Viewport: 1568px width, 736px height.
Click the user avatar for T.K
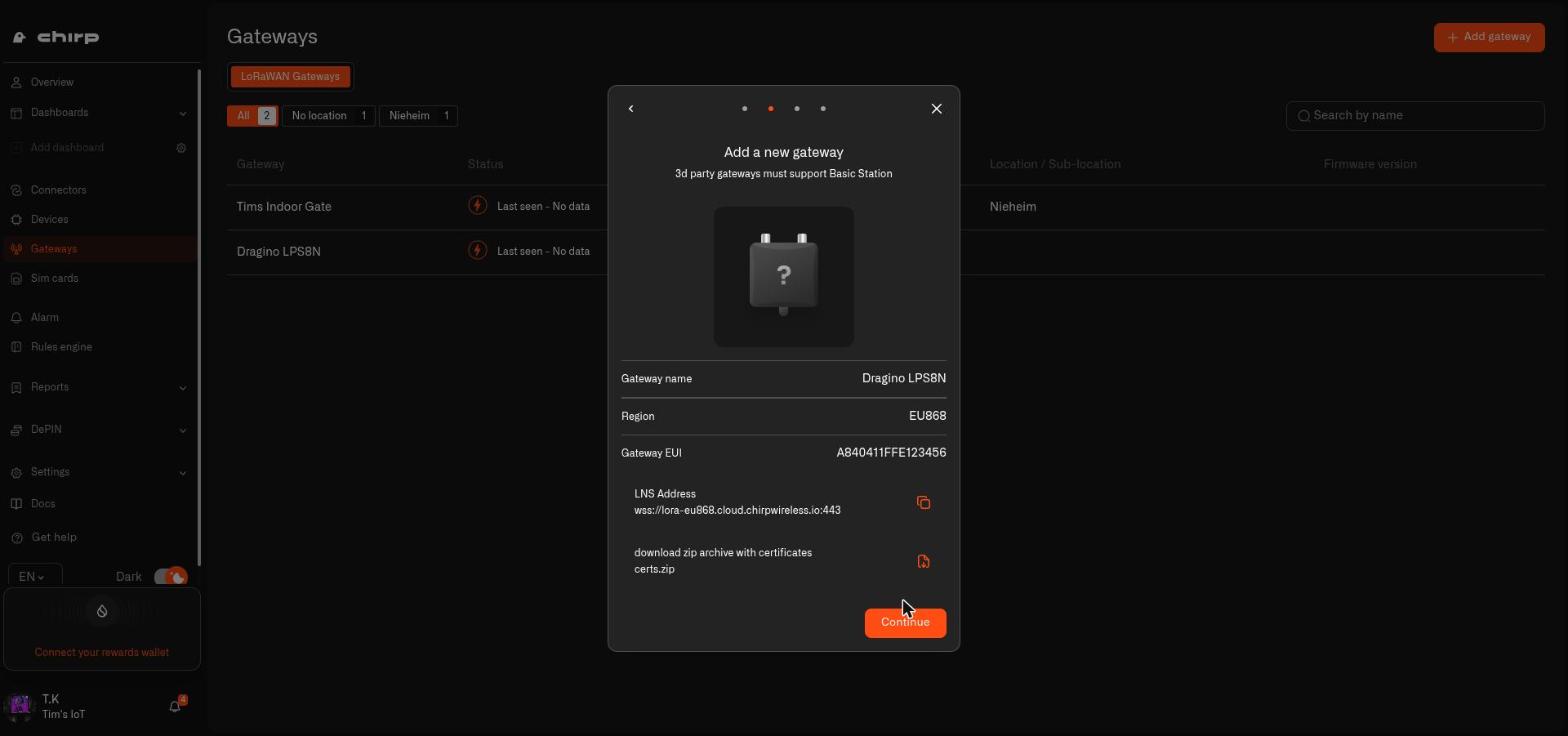20,706
